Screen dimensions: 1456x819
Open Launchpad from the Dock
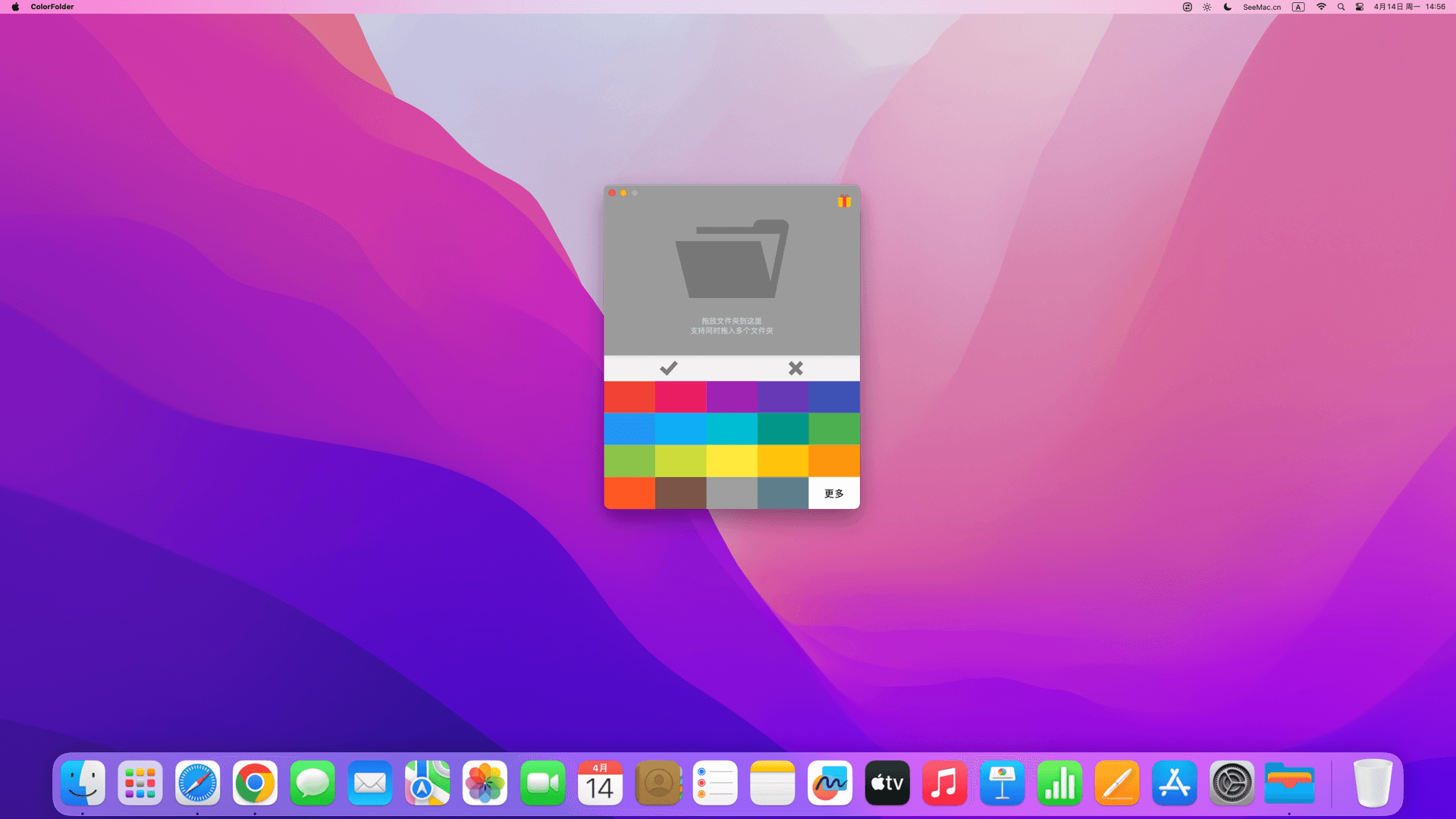(x=140, y=783)
